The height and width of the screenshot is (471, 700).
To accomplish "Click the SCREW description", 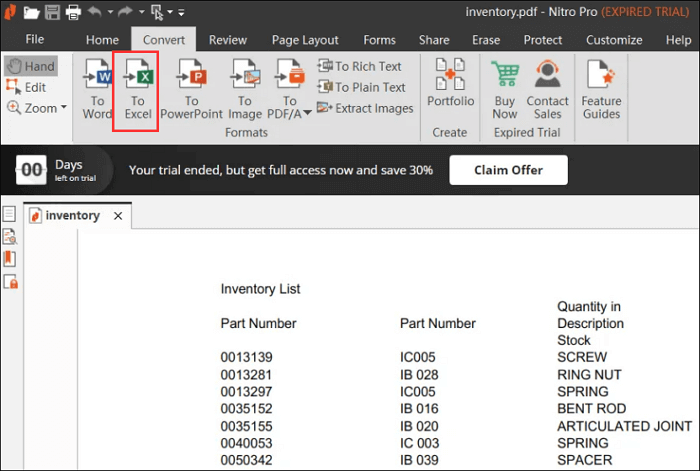I will (582, 357).
